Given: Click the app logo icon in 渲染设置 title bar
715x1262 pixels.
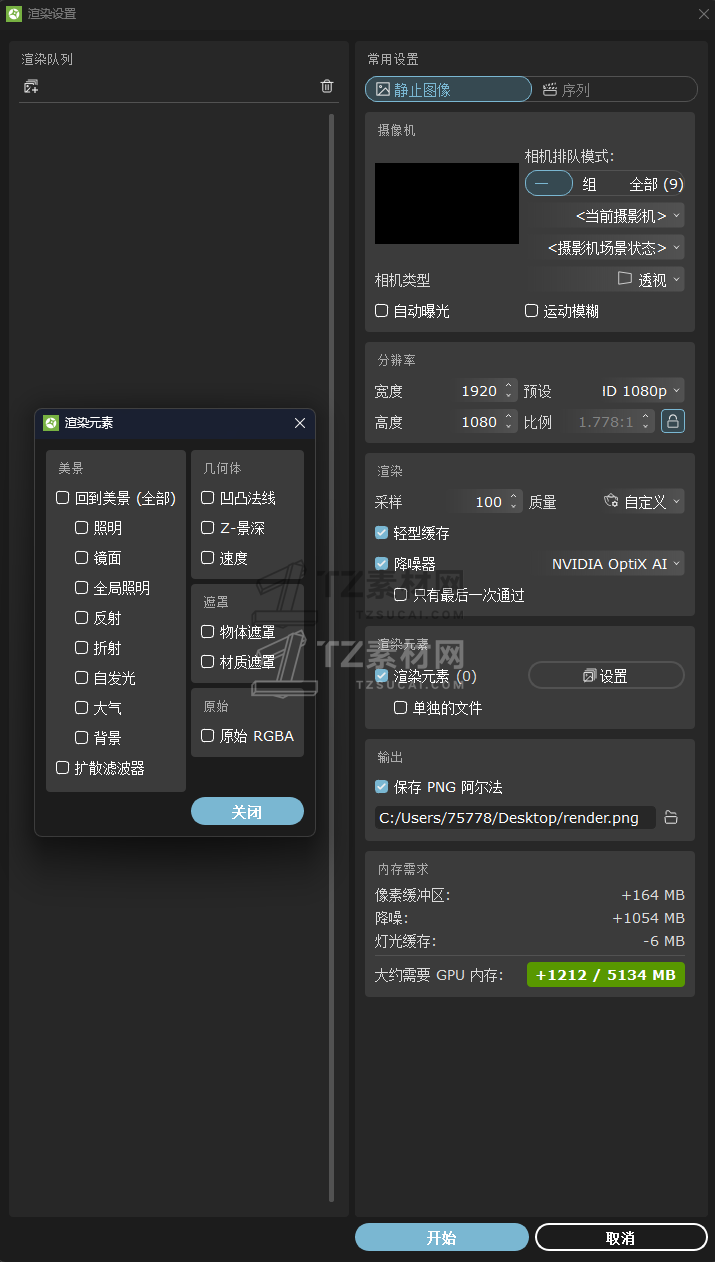Looking at the screenshot, I should pos(14,14).
